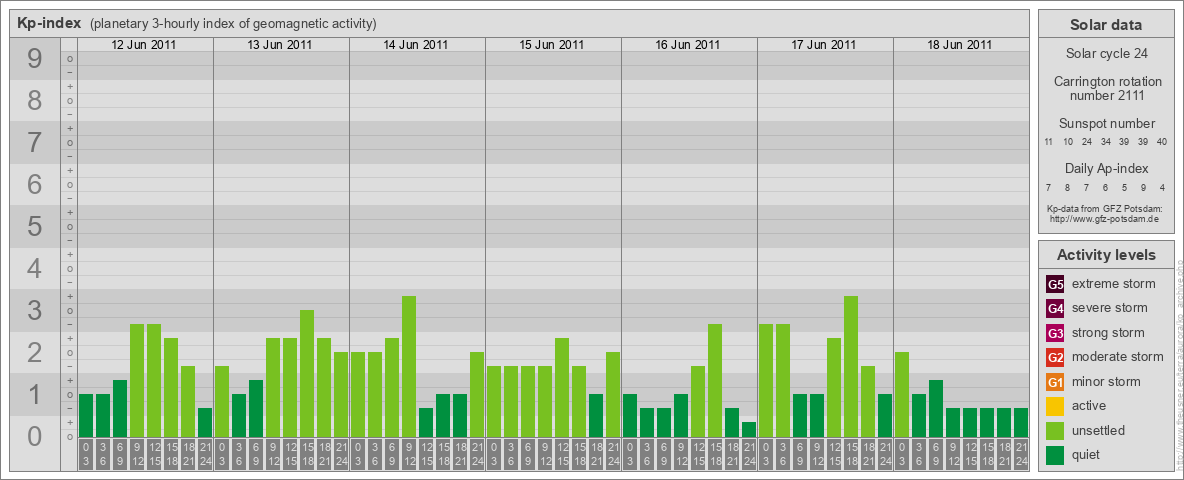Click the 16 Jun 2011 date header

pyautogui.click(x=687, y=45)
